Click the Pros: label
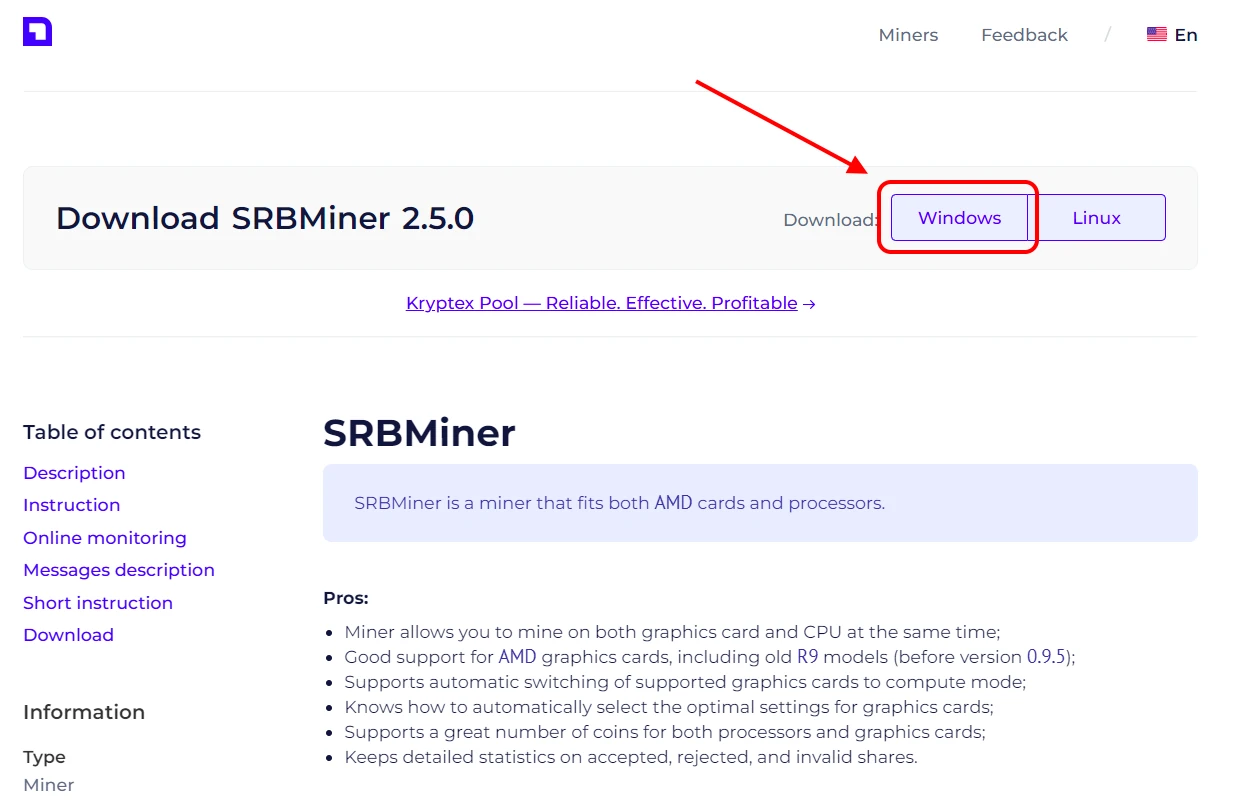 point(345,598)
